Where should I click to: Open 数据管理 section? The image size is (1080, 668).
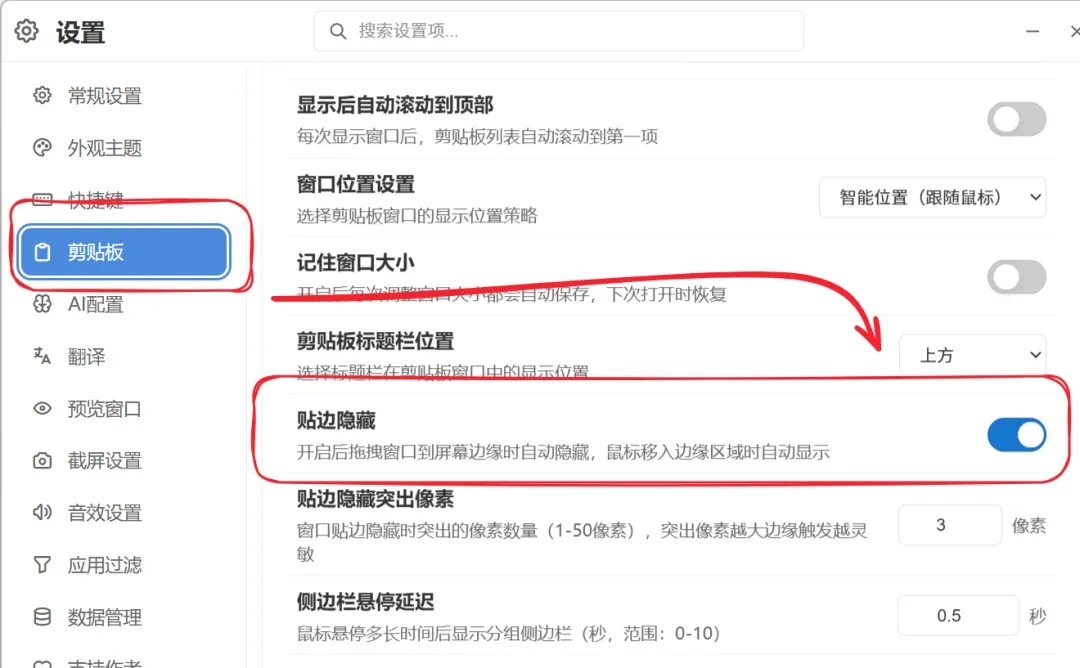pyautogui.click(x=124, y=616)
